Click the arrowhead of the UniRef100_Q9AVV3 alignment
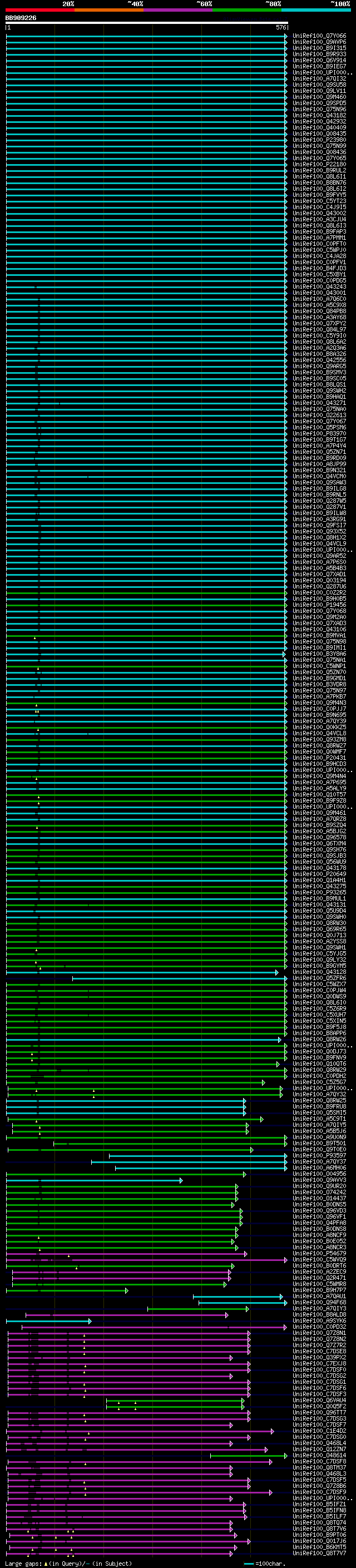Image resolution: width=356 pixels, height=1568 pixels. tap(181, 1180)
